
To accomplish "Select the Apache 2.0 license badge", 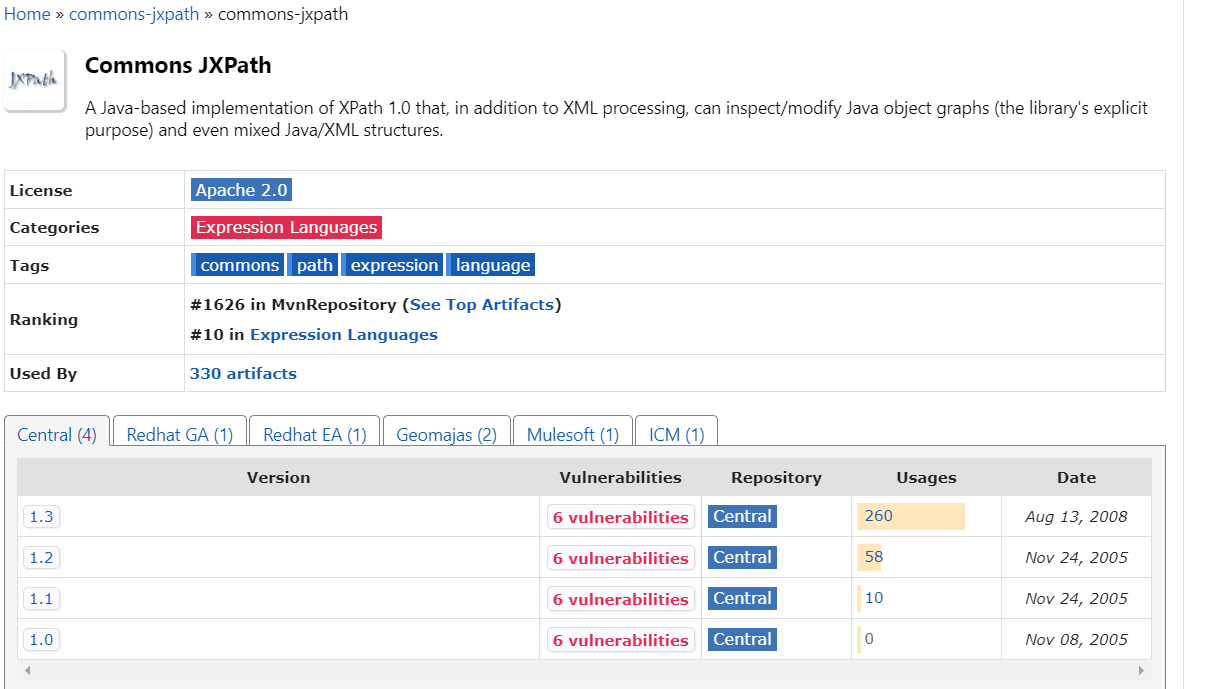I will point(240,189).
